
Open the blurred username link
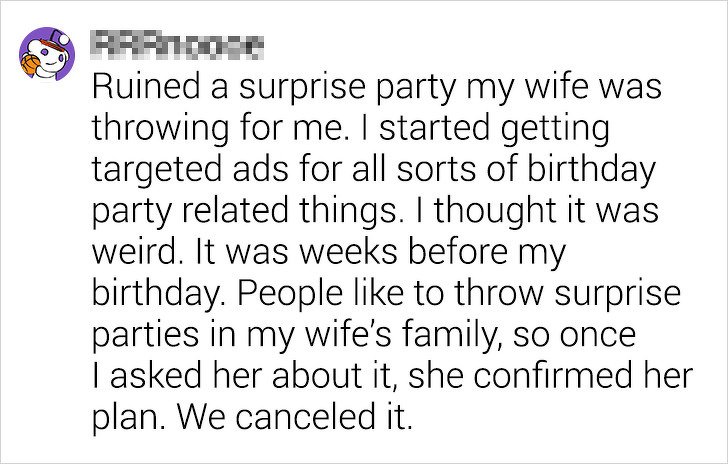[178, 48]
